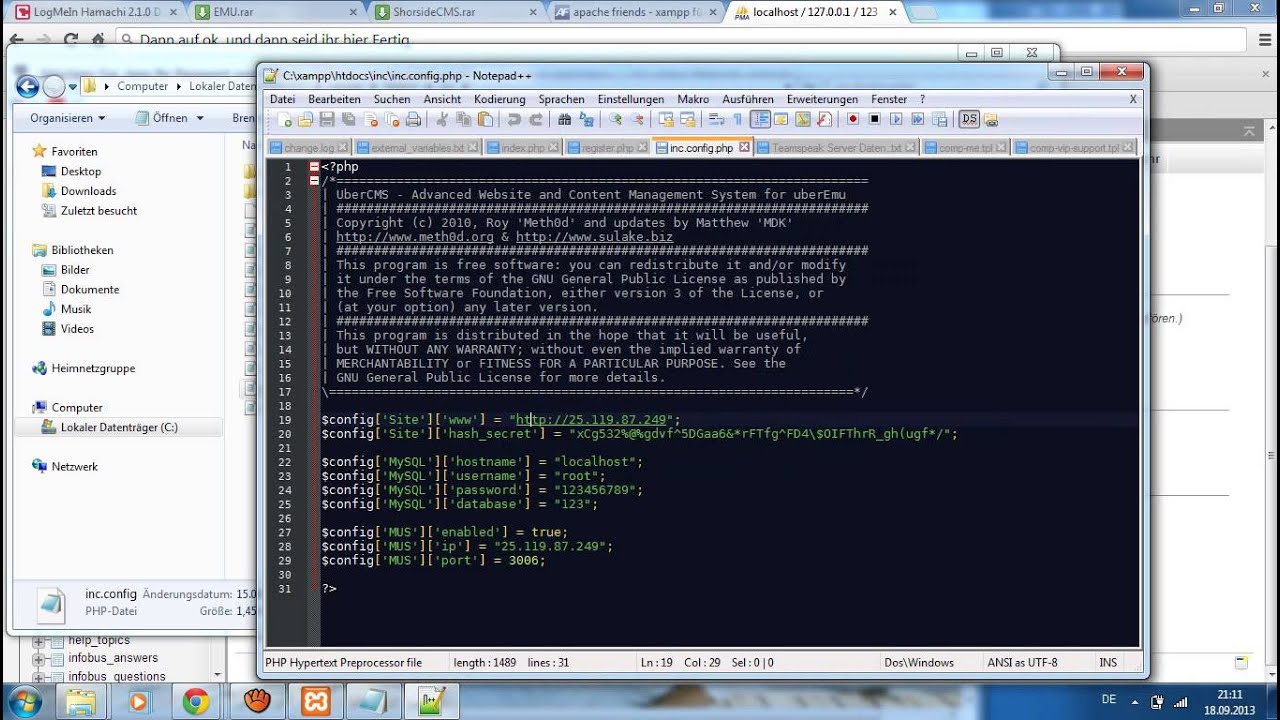The image size is (1280, 720).
Task: Click the http://www.sulake.biz link
Action: coord(594,237)
